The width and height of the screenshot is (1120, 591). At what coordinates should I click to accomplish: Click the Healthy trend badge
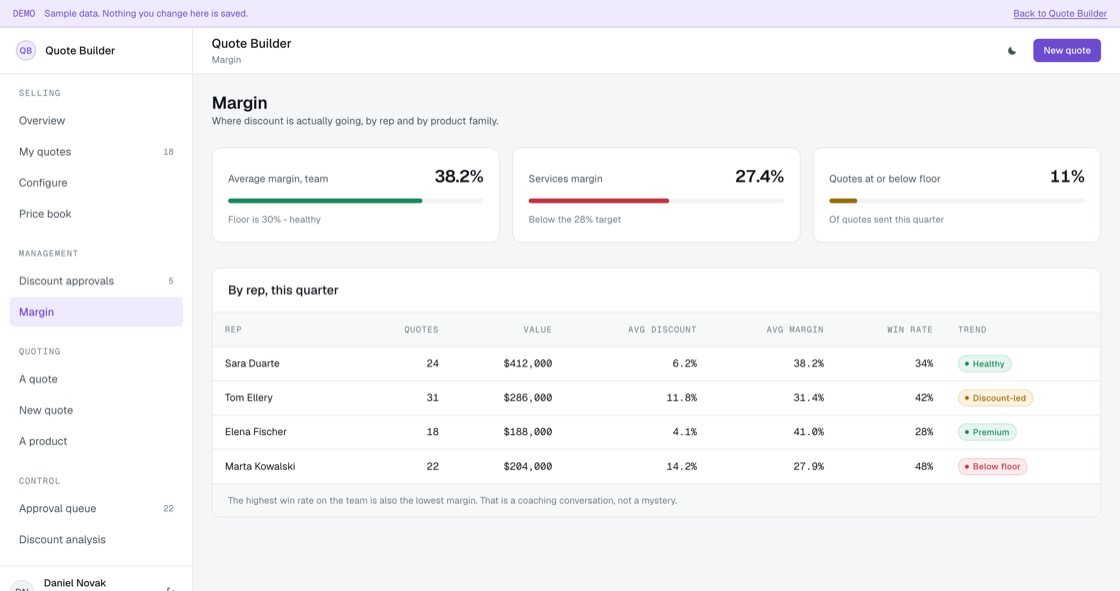tap(984, 364)
